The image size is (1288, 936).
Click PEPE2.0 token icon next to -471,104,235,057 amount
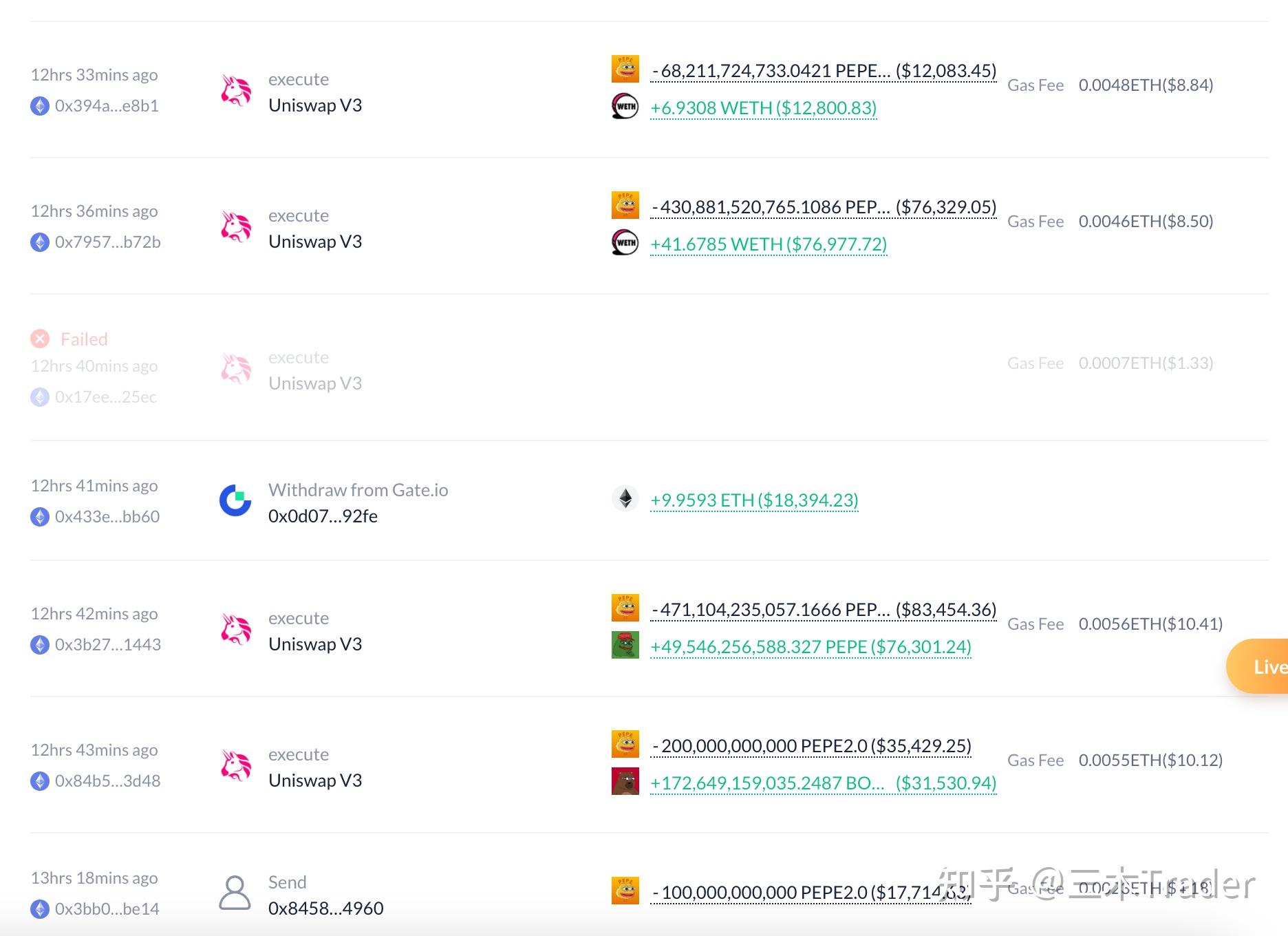click(x=625, y=608)
